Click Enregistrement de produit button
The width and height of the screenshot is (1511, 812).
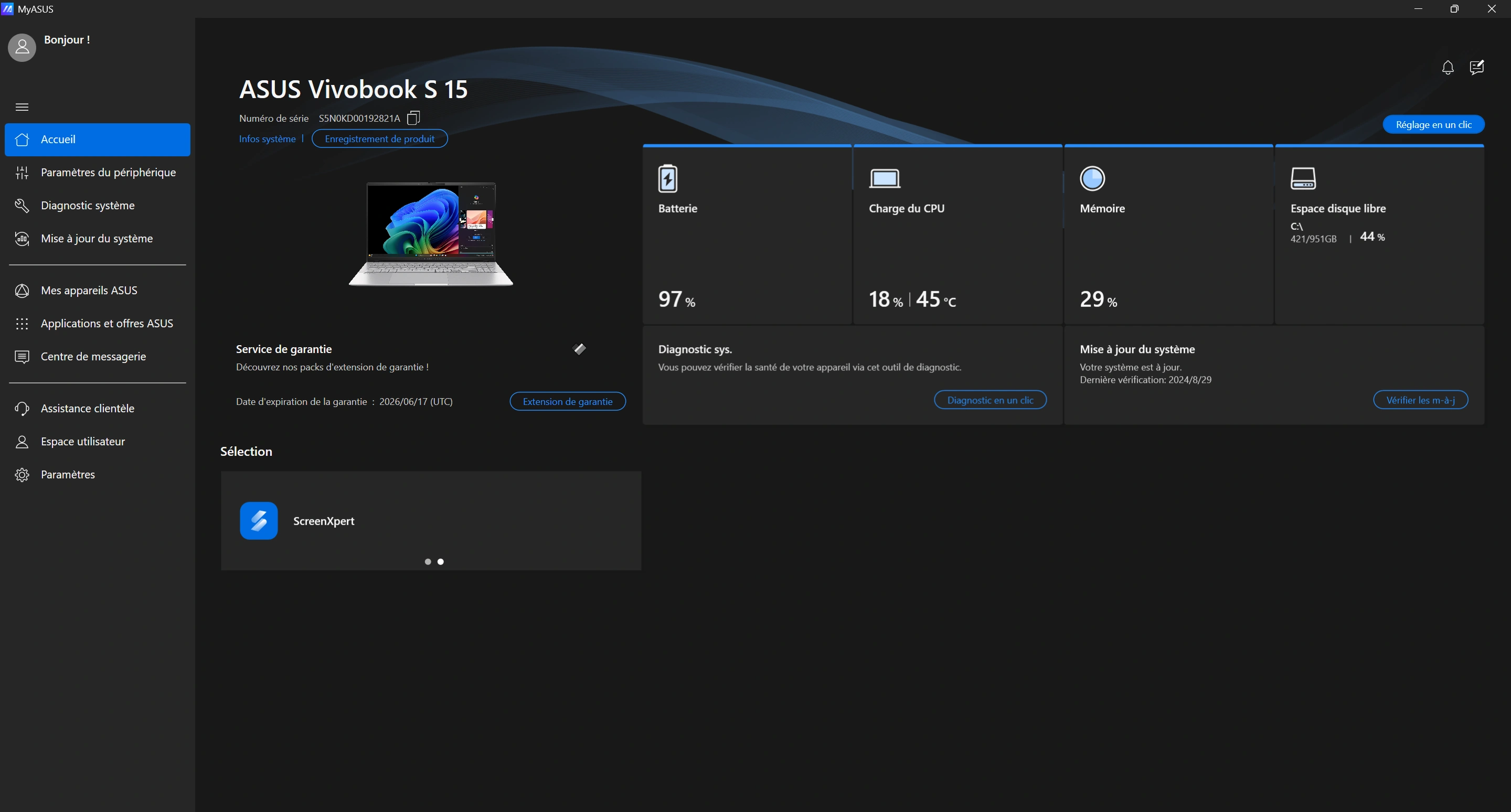pos(379,139)
